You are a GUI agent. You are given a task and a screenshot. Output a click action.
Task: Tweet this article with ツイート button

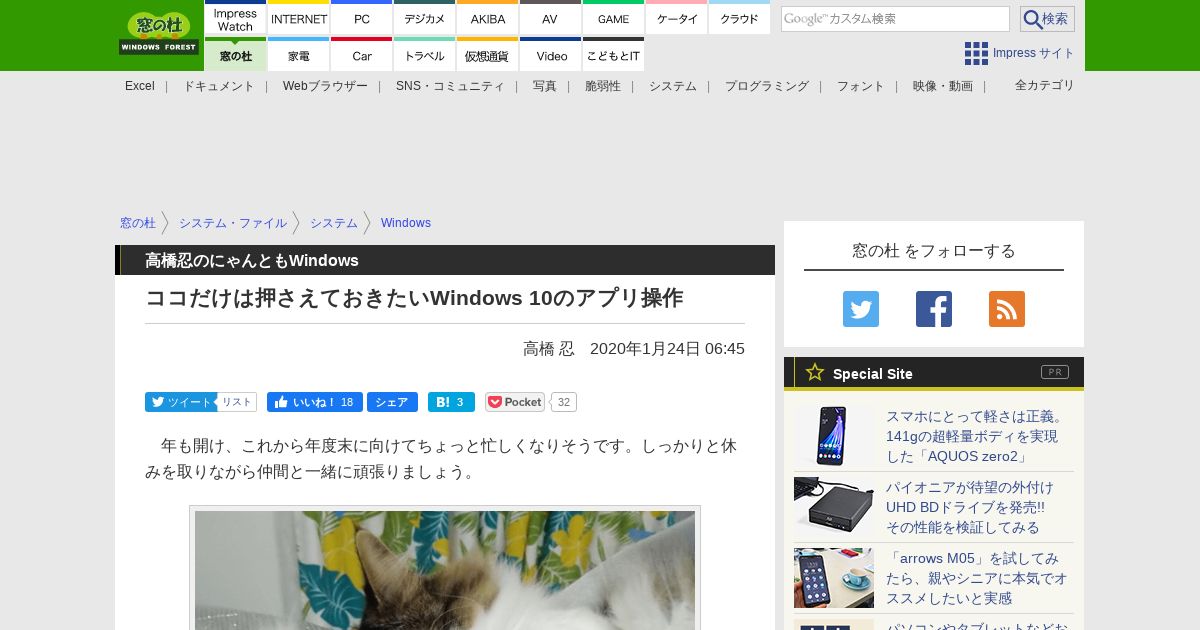point(181,402)
